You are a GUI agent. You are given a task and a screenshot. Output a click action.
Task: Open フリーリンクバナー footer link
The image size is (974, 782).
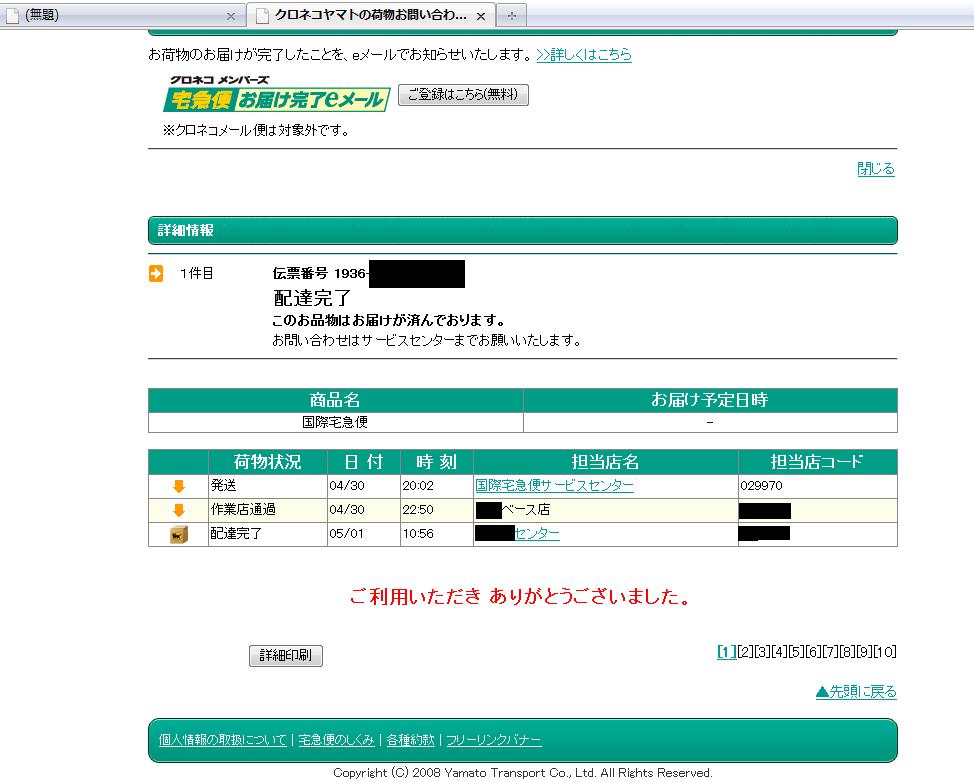coord(494,740)
